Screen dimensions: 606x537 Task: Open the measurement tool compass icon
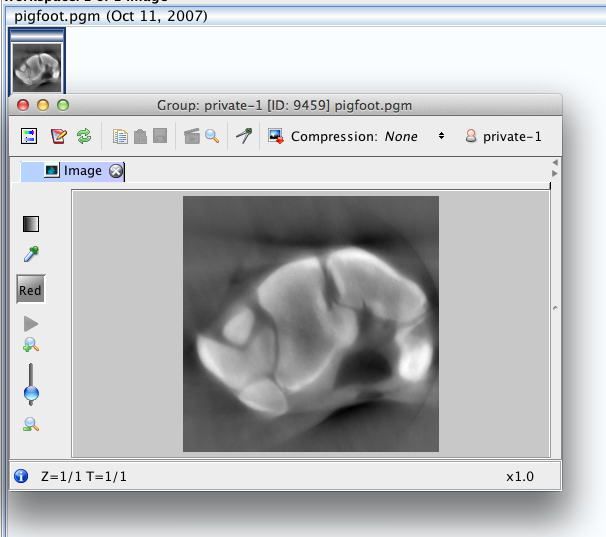click(x=244, y=136)
